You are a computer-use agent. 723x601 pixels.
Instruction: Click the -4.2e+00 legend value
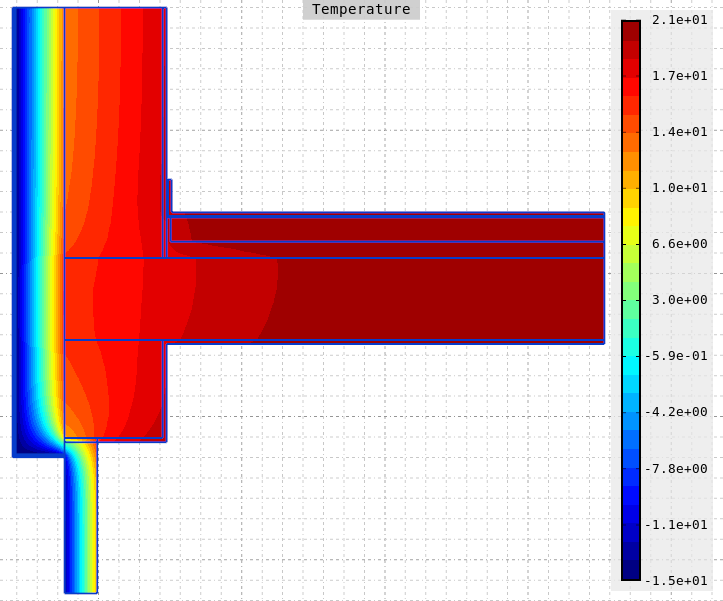(676, 412)
